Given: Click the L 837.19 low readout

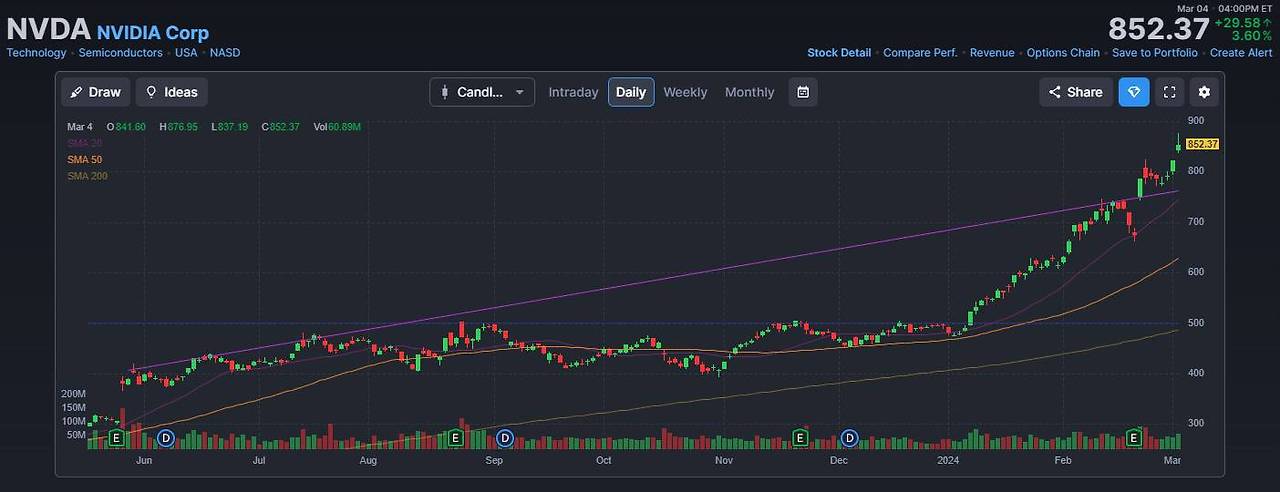Looking at the screenshot, I should point(230,127).
